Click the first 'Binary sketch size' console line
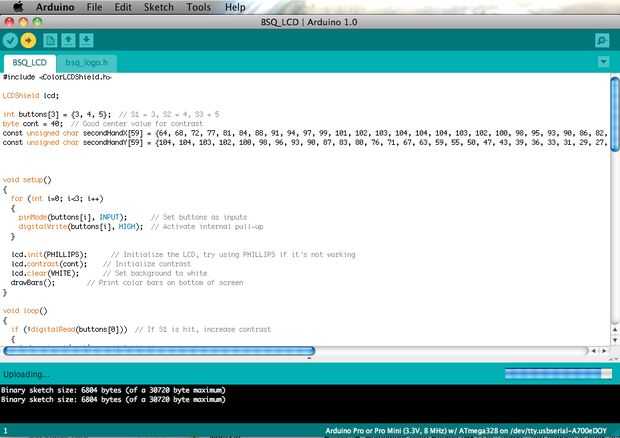620x438 pixels. [x=113, y=390]
